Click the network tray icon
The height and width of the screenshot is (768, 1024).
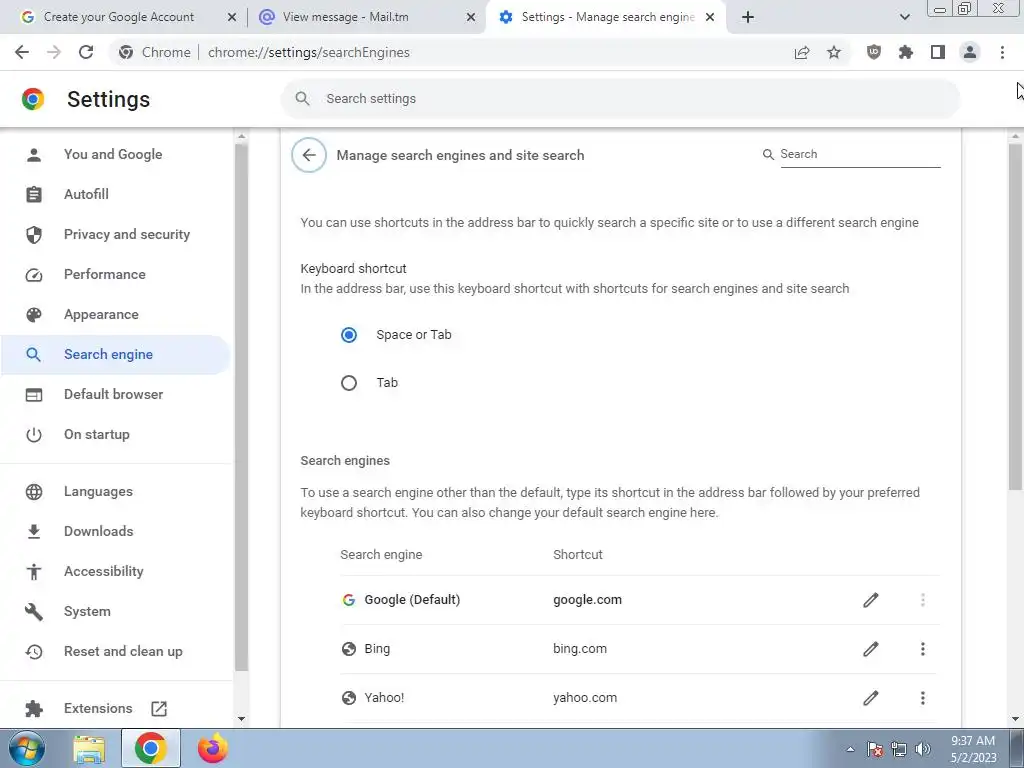(x=899, y=749)
